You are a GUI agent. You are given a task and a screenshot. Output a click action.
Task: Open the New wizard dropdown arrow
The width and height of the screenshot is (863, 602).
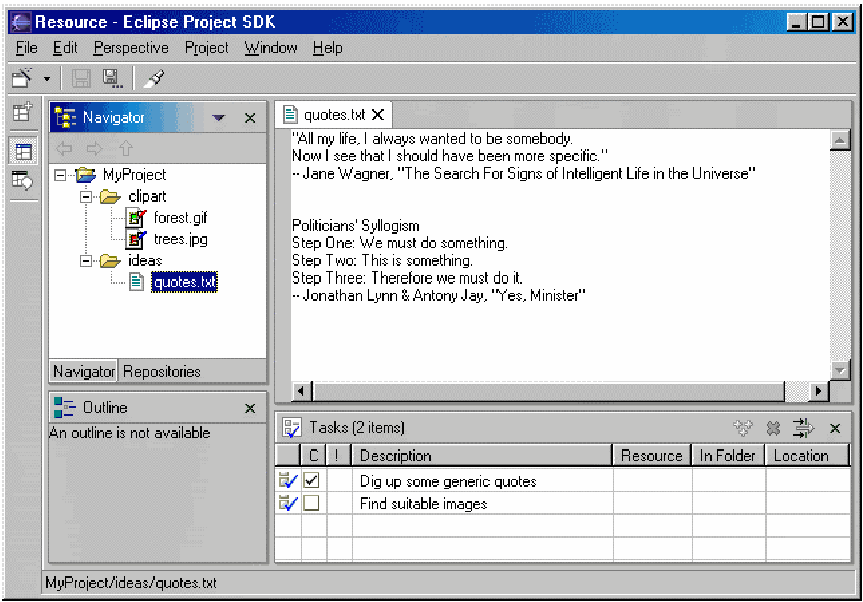point(47,79)
